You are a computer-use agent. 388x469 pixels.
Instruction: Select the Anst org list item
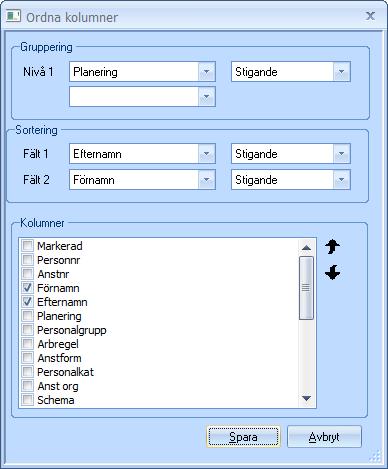pyautogui.click(x=58, y=386)
